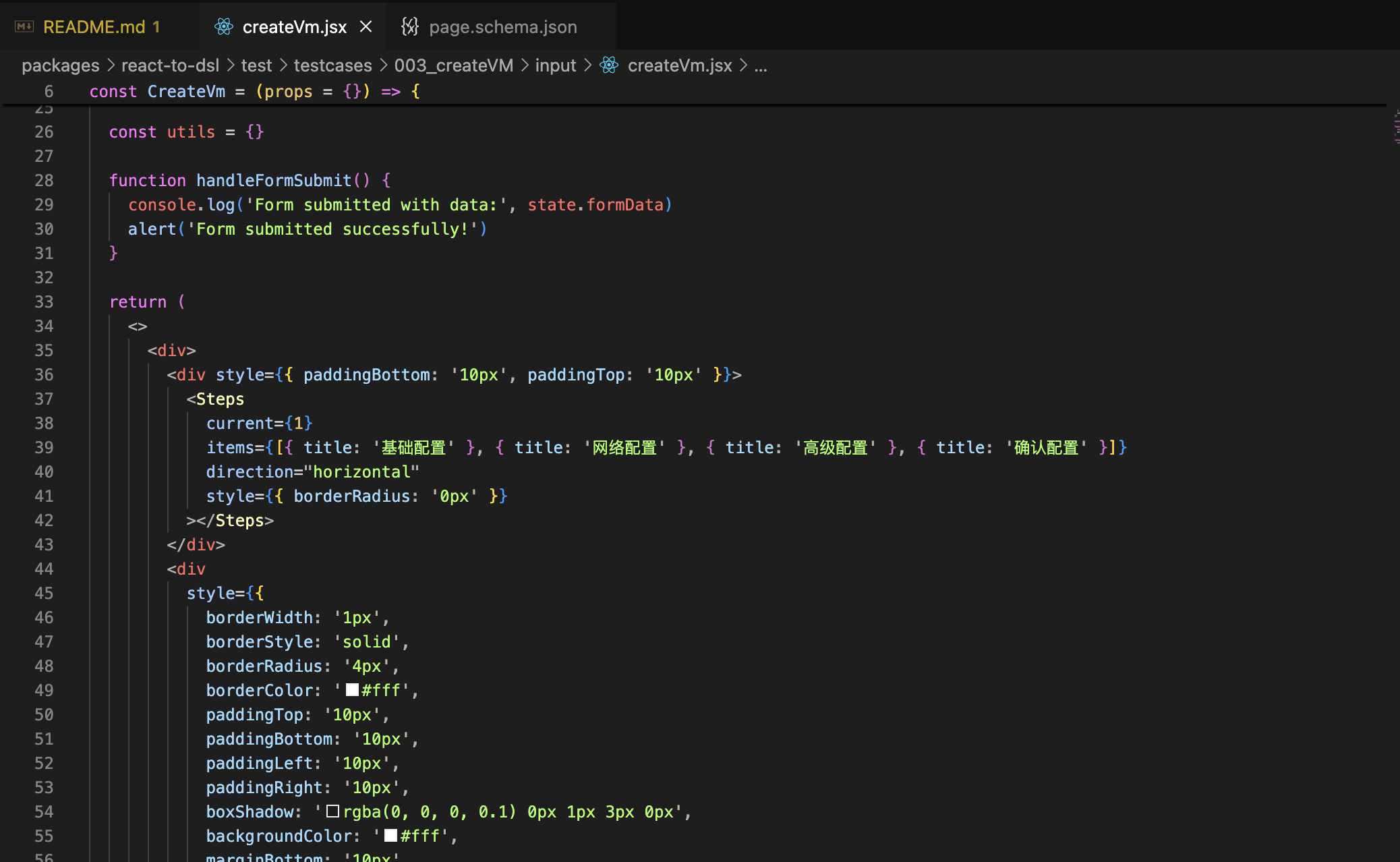Open the 003_createVM breadcrumb folder

pos(453,65)
